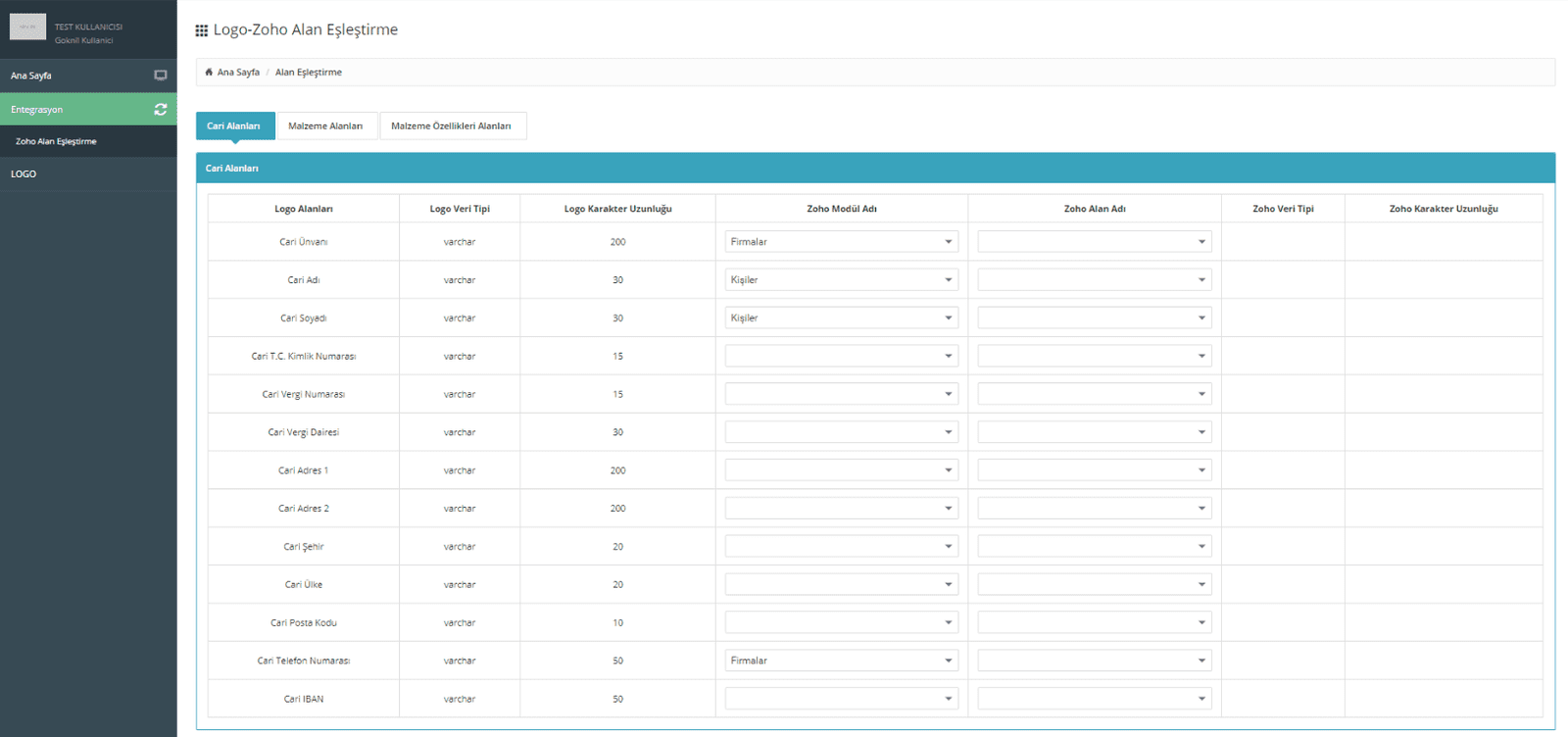The height and width of the screenshot is (737, 1568).
Task: Click the Zoho Veri Tipi column header
Action: pyautogui.click(x=1283, y=209)
